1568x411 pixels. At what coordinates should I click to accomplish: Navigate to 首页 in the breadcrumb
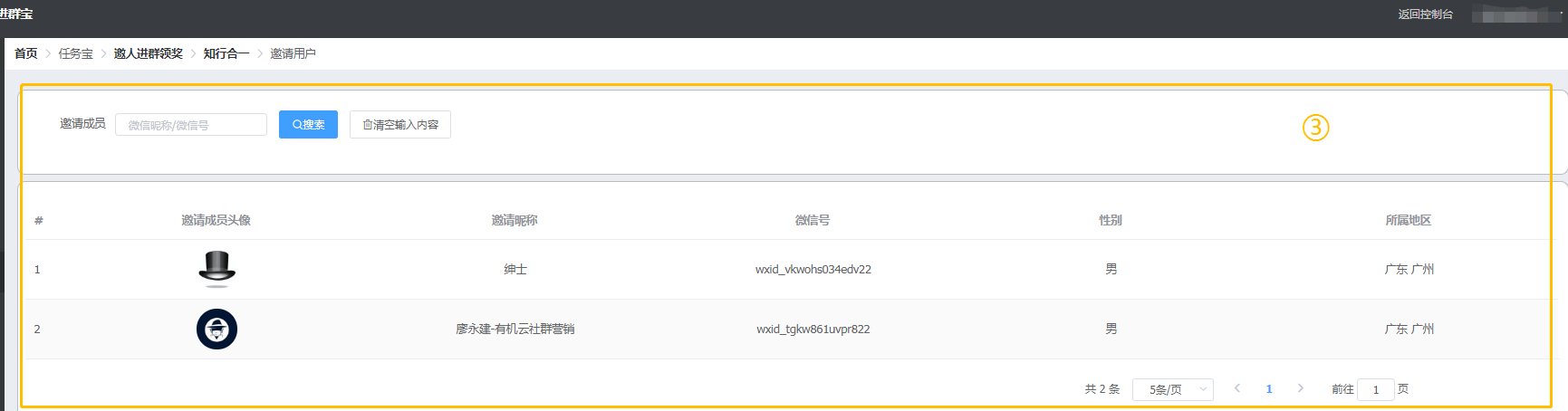click(x=26, y=53)
